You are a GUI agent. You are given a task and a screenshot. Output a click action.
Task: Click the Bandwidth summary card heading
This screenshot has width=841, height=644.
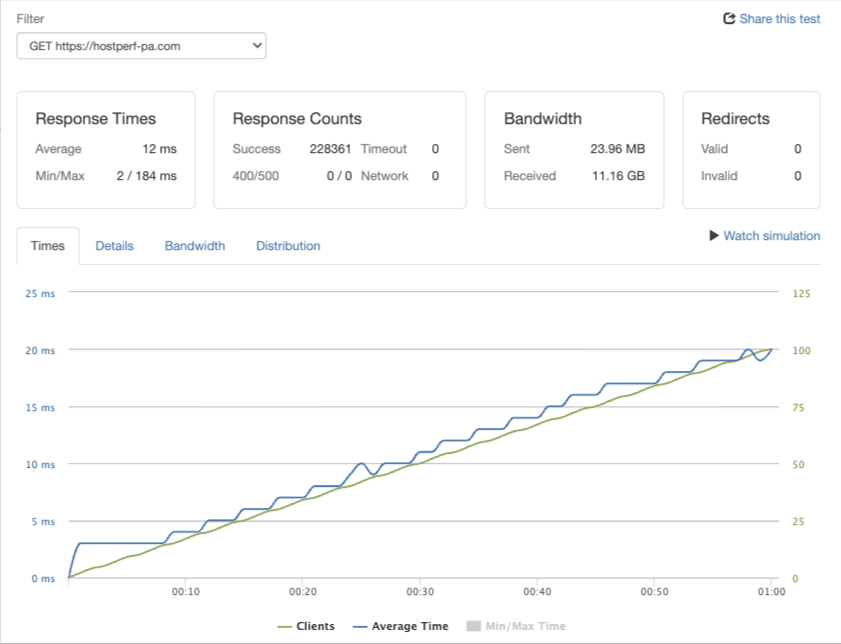tap(542, 119)
